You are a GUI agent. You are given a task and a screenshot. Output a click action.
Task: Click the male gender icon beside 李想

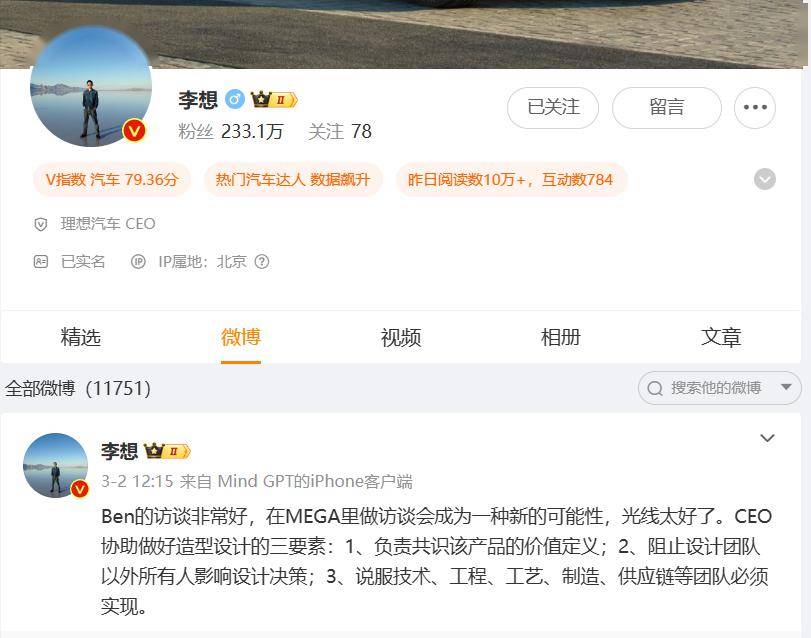click(235, 99)
